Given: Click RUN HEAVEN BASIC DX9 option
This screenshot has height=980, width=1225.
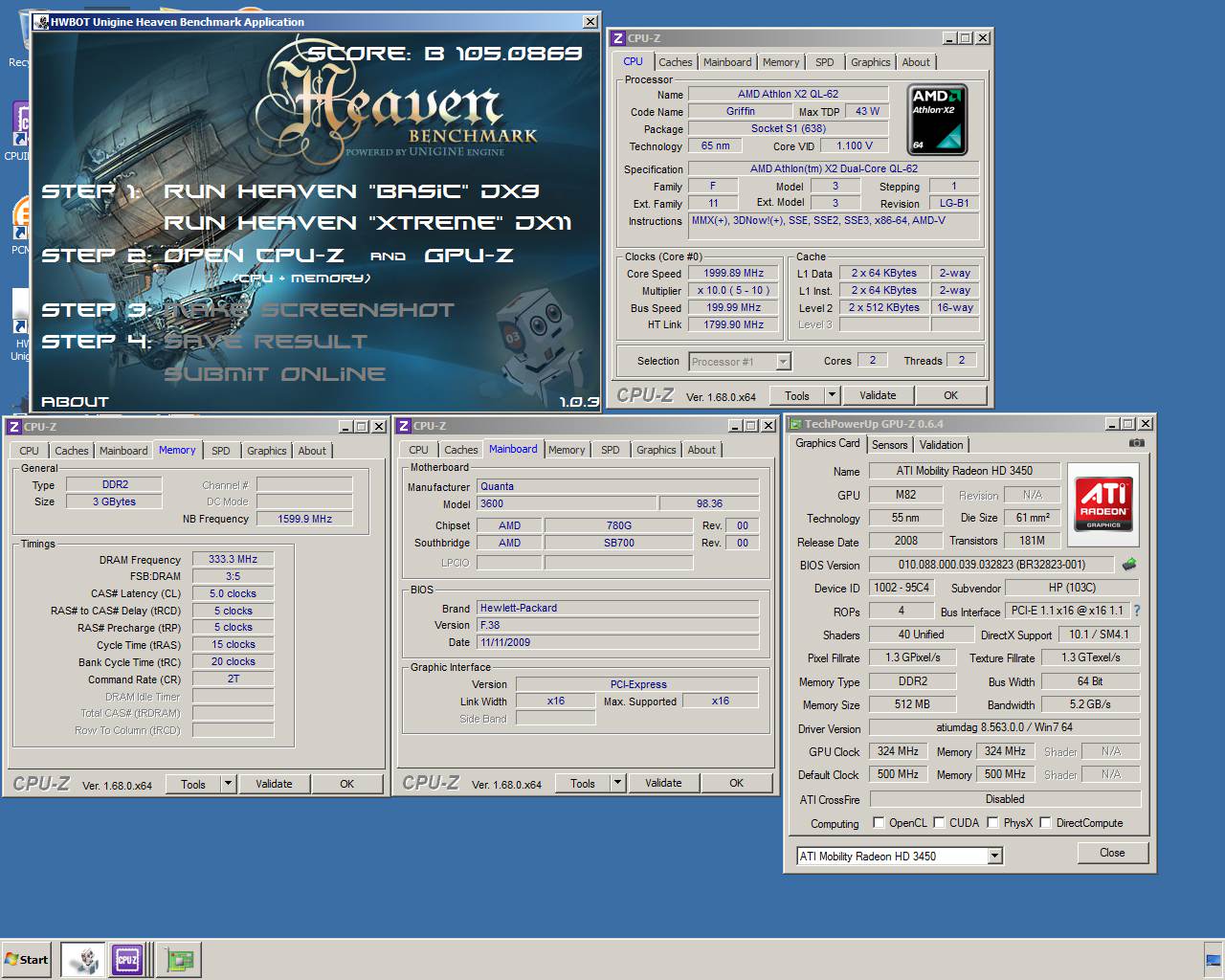Looking at the screenshot, I should (352, 191).
